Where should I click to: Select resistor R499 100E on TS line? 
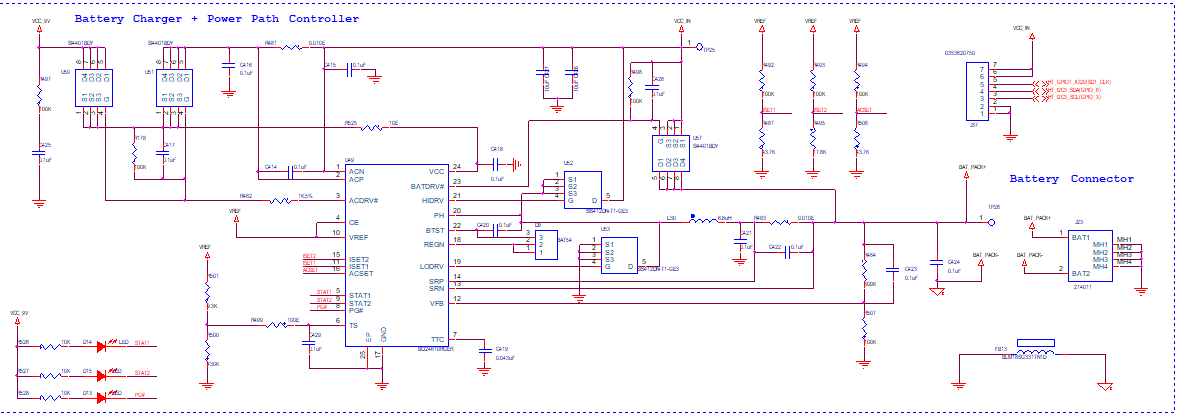pyautogui.click(x=275, y=324)
